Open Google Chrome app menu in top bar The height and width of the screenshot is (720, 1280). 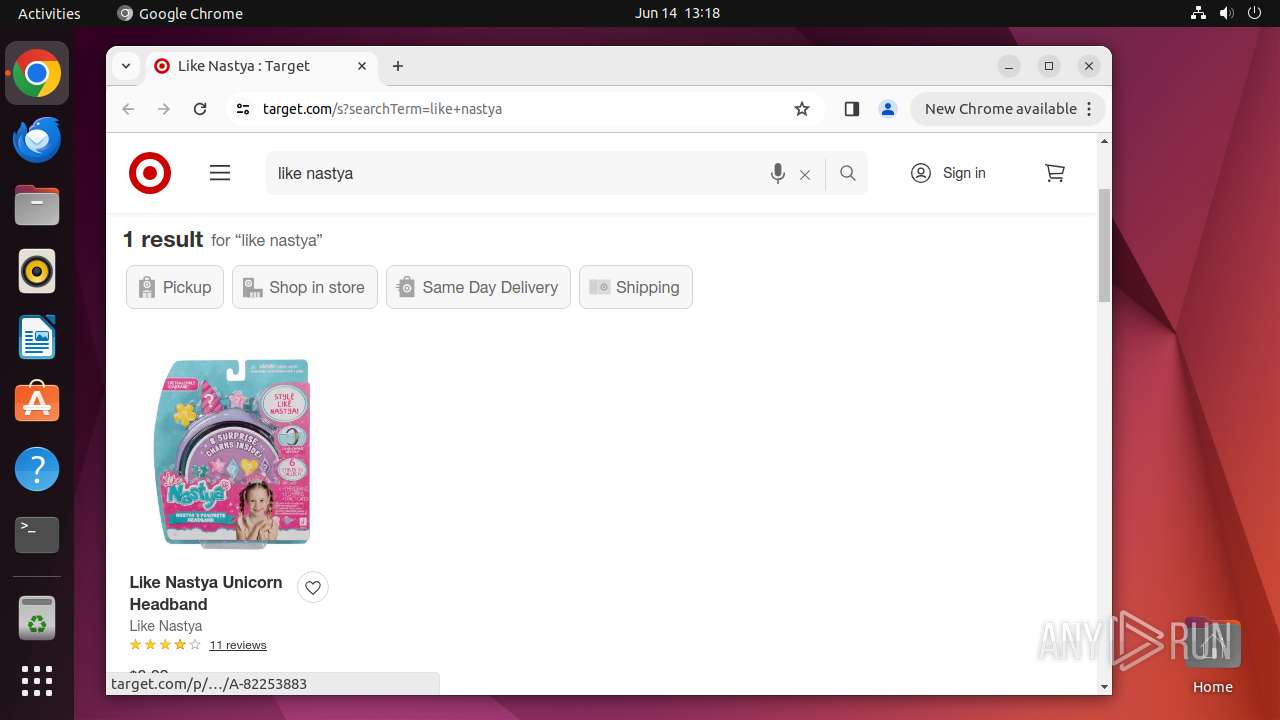[x=180, y=13]
